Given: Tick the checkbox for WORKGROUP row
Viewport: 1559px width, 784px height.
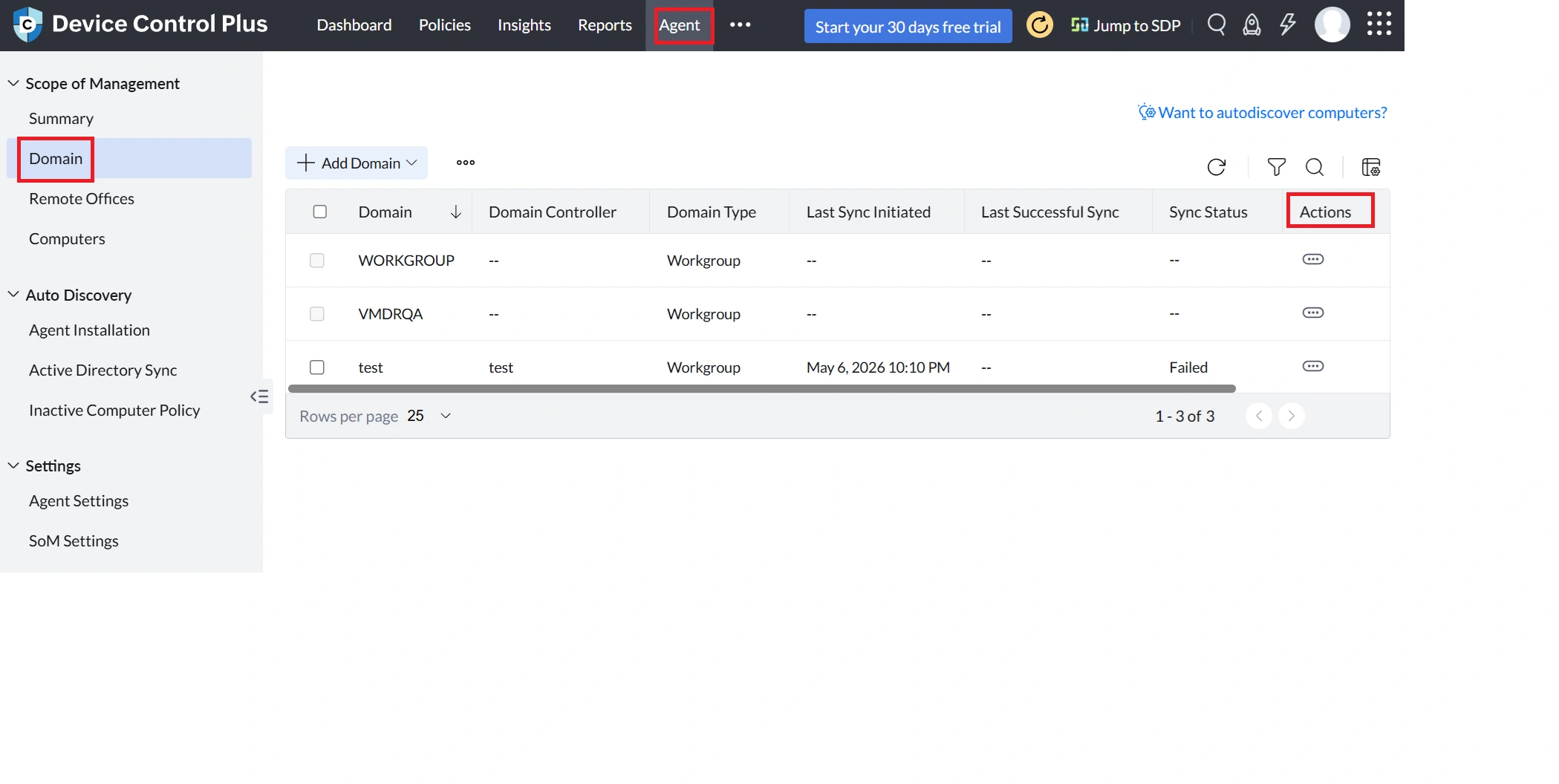Looking at the screenshot, I should [317, 261].
